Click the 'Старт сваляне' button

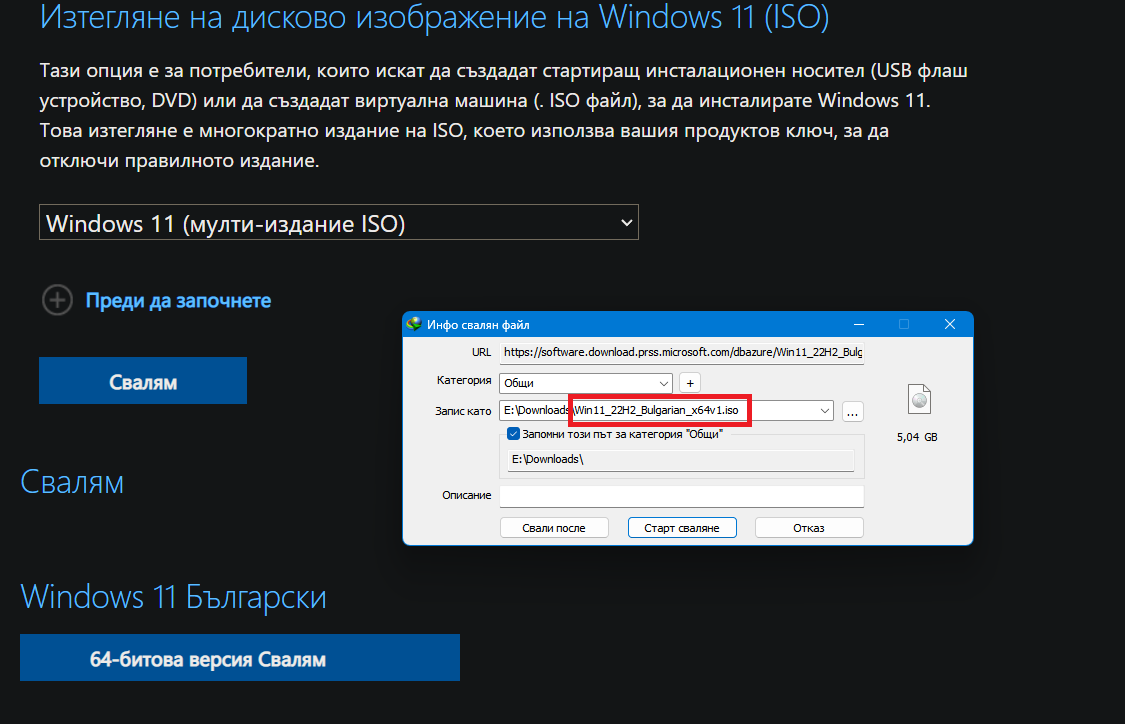[x=682, y=528]
